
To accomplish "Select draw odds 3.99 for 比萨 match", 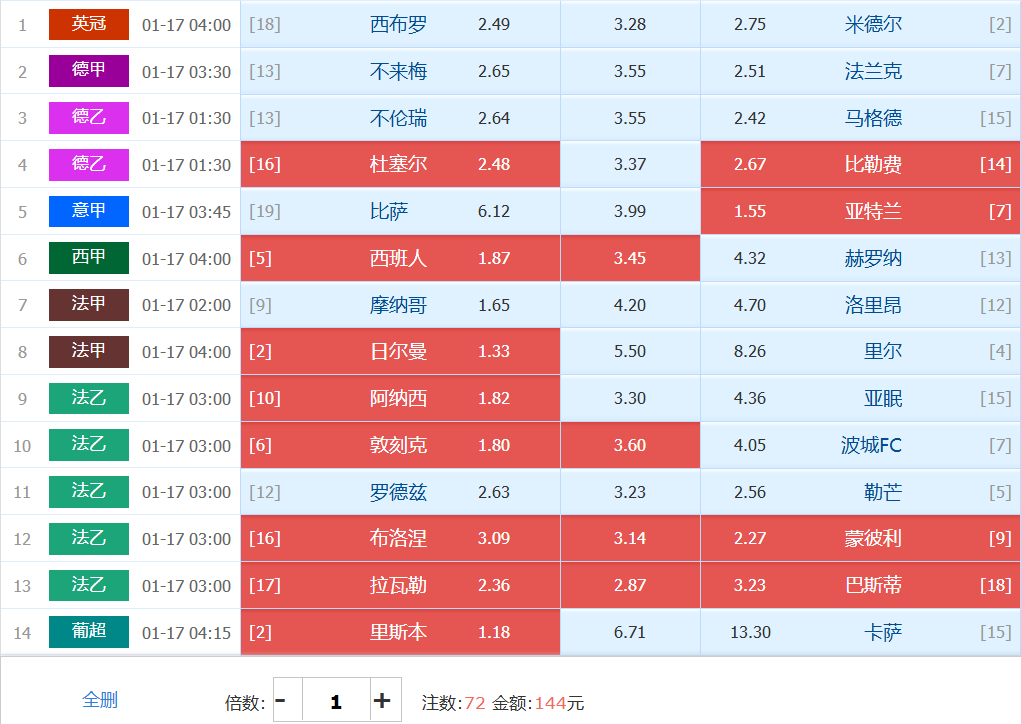I will 630,211.
